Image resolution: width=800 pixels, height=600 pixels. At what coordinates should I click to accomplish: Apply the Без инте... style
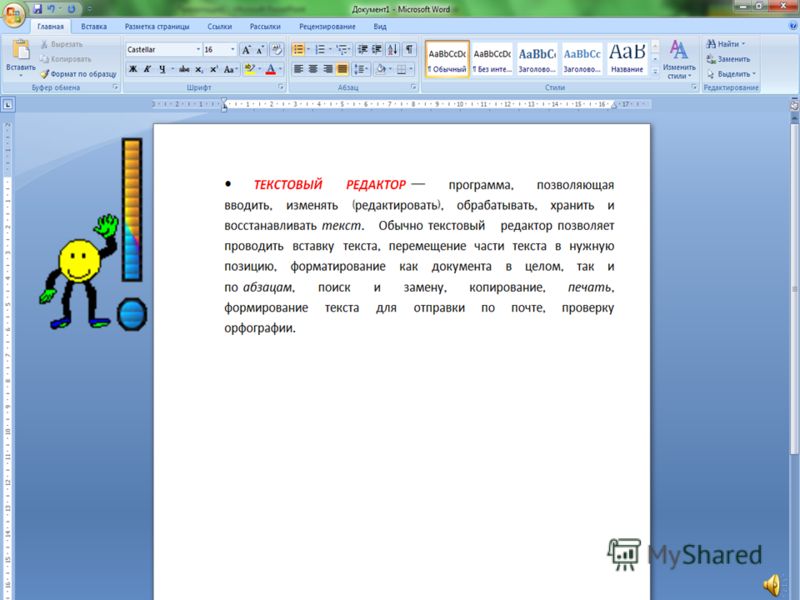pyautogui.click(x=492, y=59)
